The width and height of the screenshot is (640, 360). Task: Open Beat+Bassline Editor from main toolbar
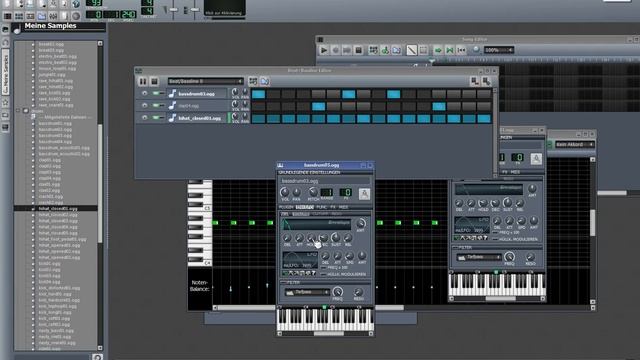(x=19, y=16)
